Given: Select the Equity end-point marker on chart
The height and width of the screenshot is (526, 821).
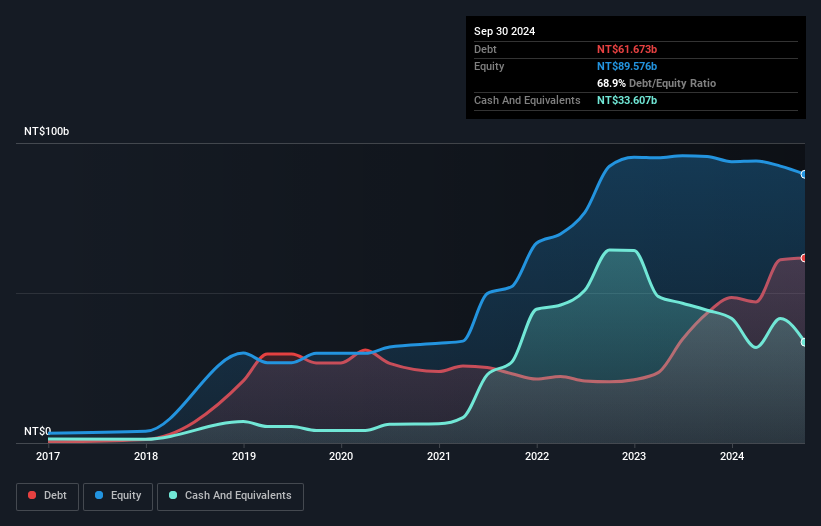Looking at the screenshot, I should pyautogui.click(x=804, y=174).
